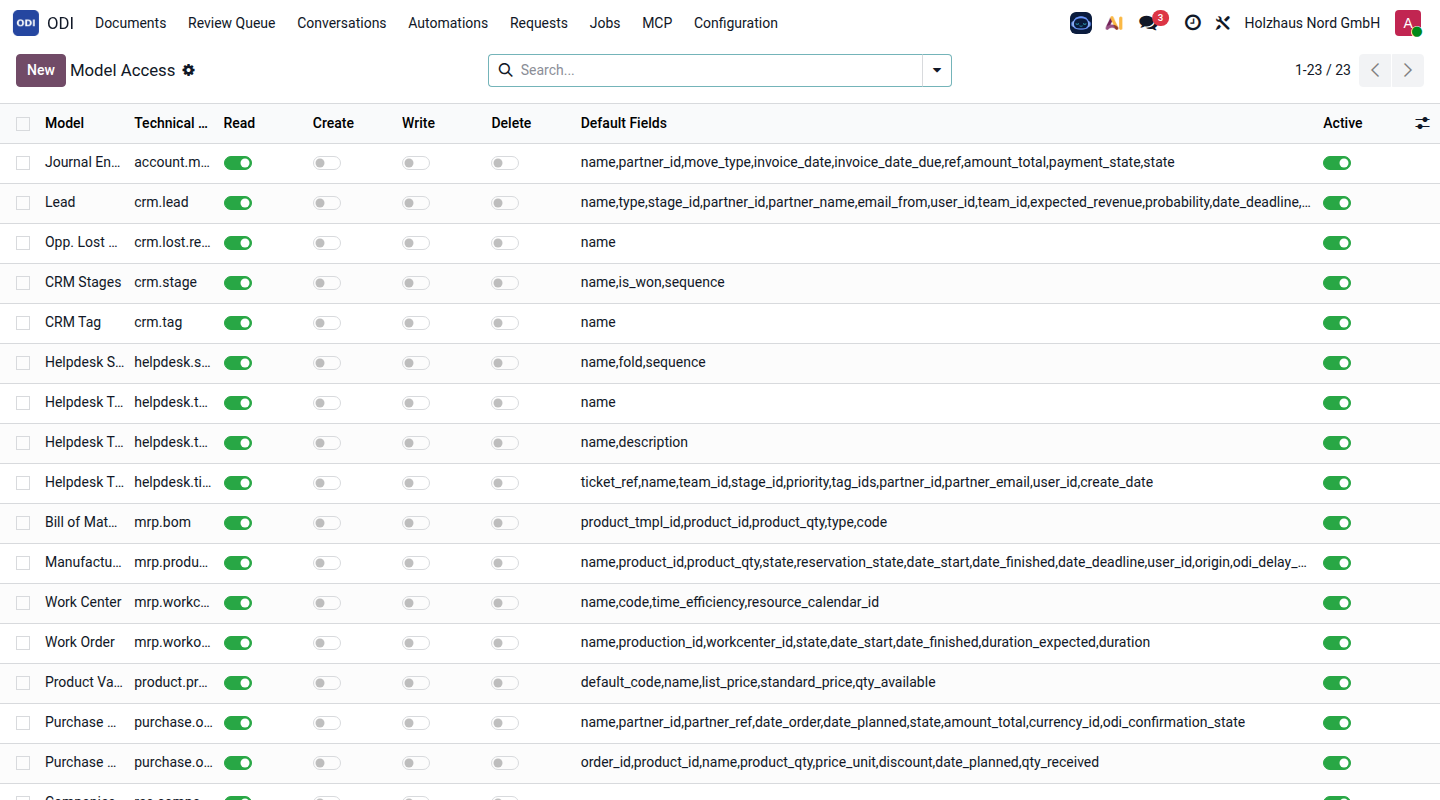1440x800 pixels.
Task: Switch company via Holzhaus Nord GmbH
Action: coord(1312,23)
